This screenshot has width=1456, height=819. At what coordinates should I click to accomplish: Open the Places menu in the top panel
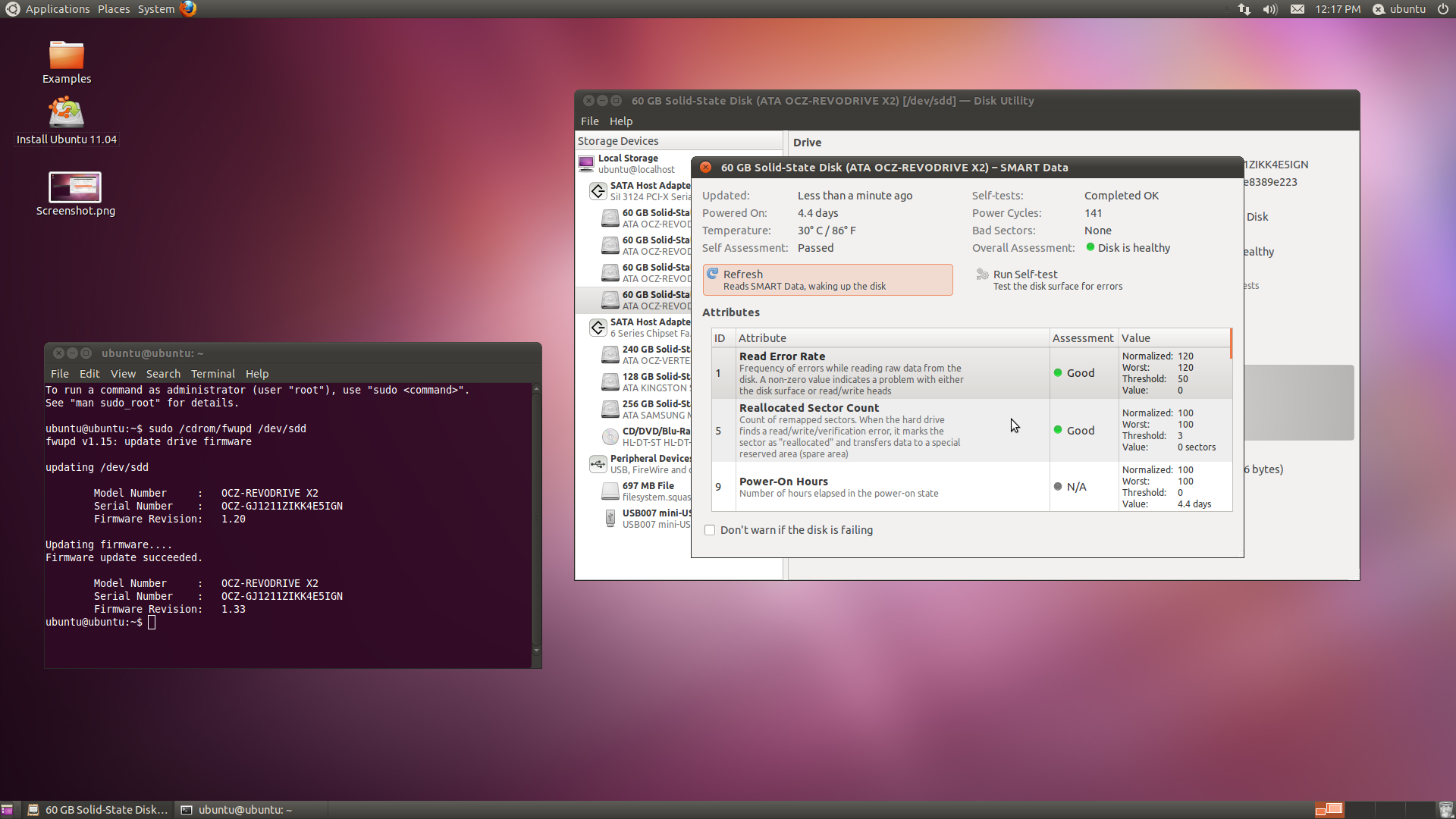(114, 9)
